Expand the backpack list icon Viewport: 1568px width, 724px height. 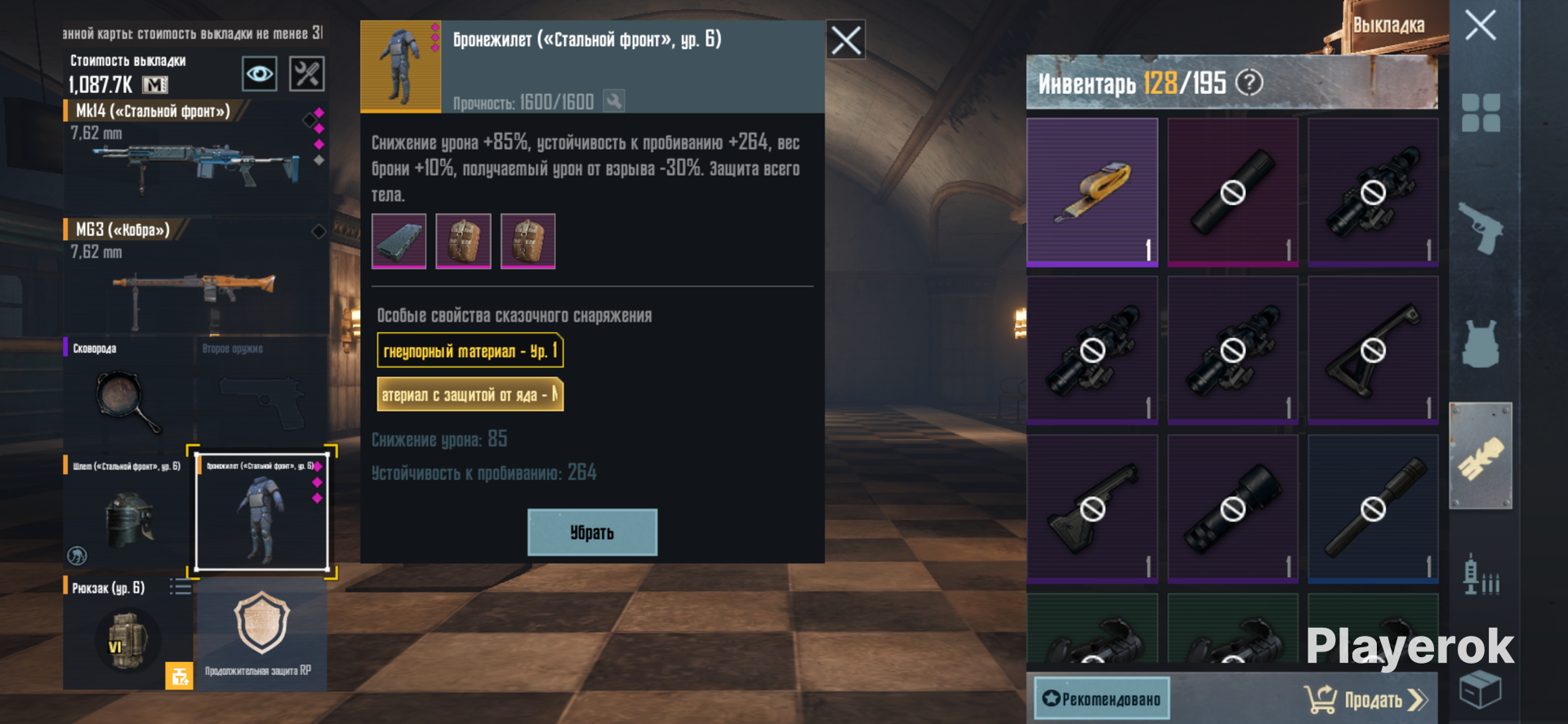pyautogui.click(x=180, y=588)
